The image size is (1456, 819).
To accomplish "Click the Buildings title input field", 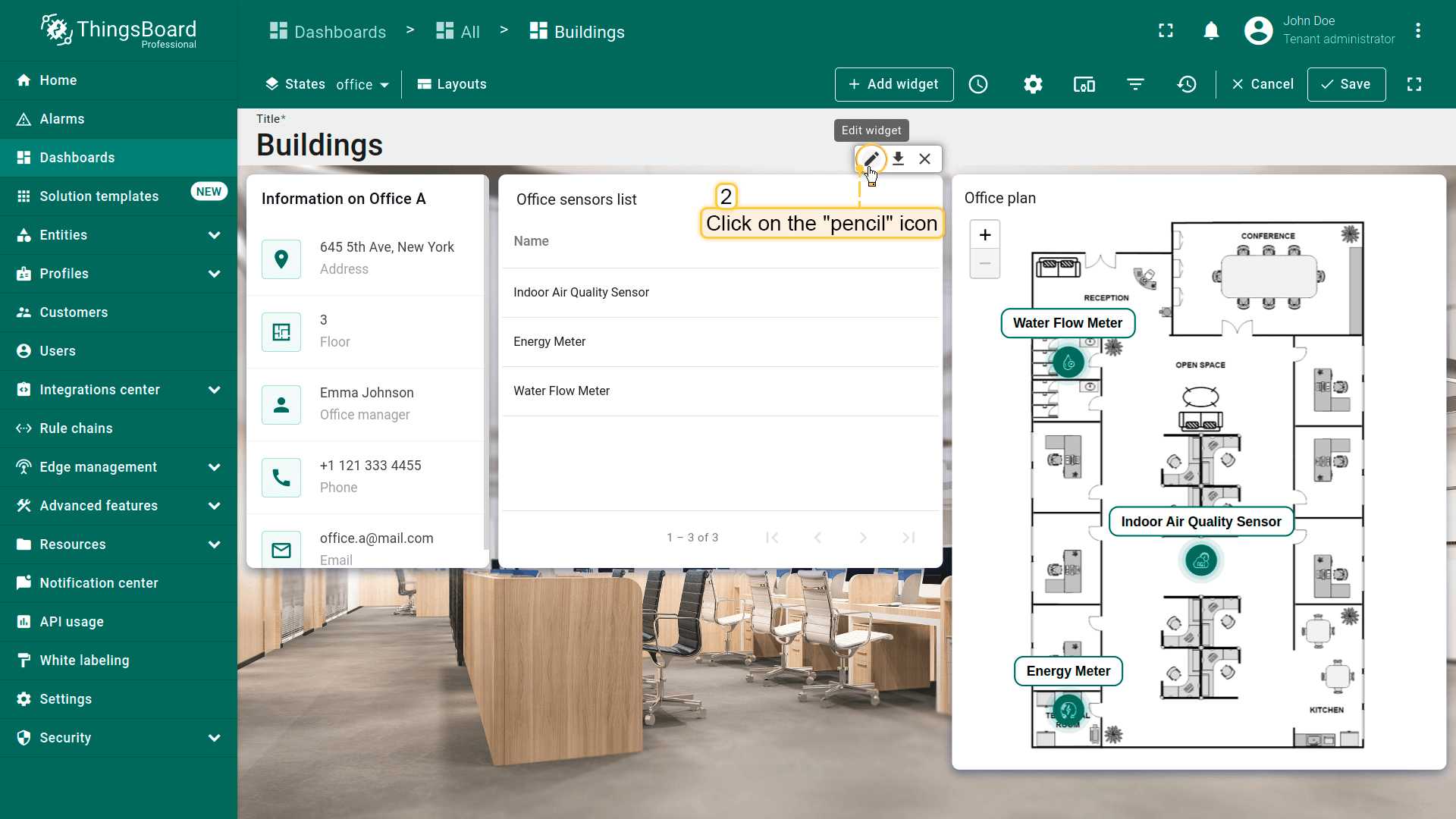I will coord(319,146).
